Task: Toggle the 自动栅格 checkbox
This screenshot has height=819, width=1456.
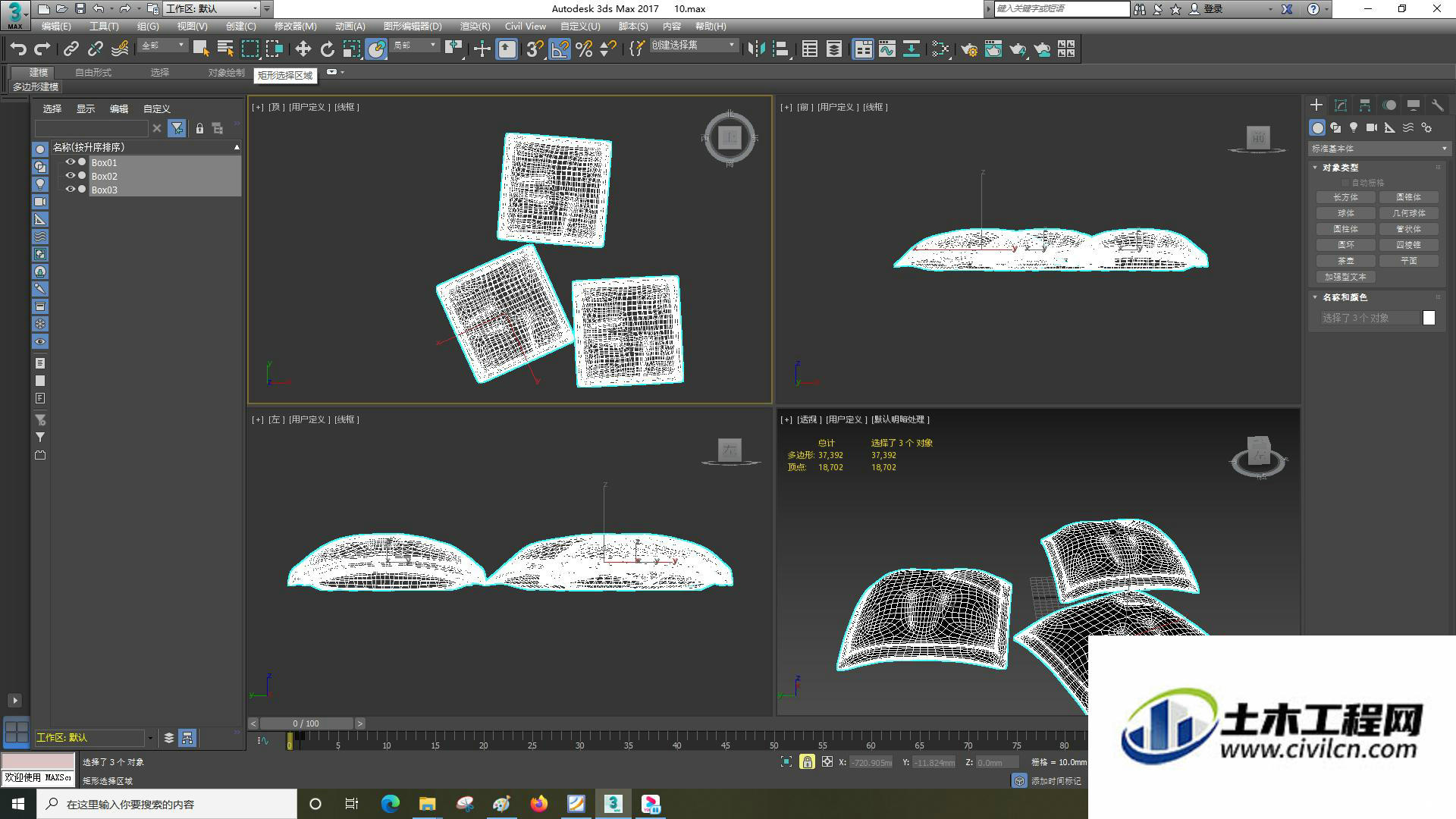Action: pyautogui.click(x=1345, y=183)
